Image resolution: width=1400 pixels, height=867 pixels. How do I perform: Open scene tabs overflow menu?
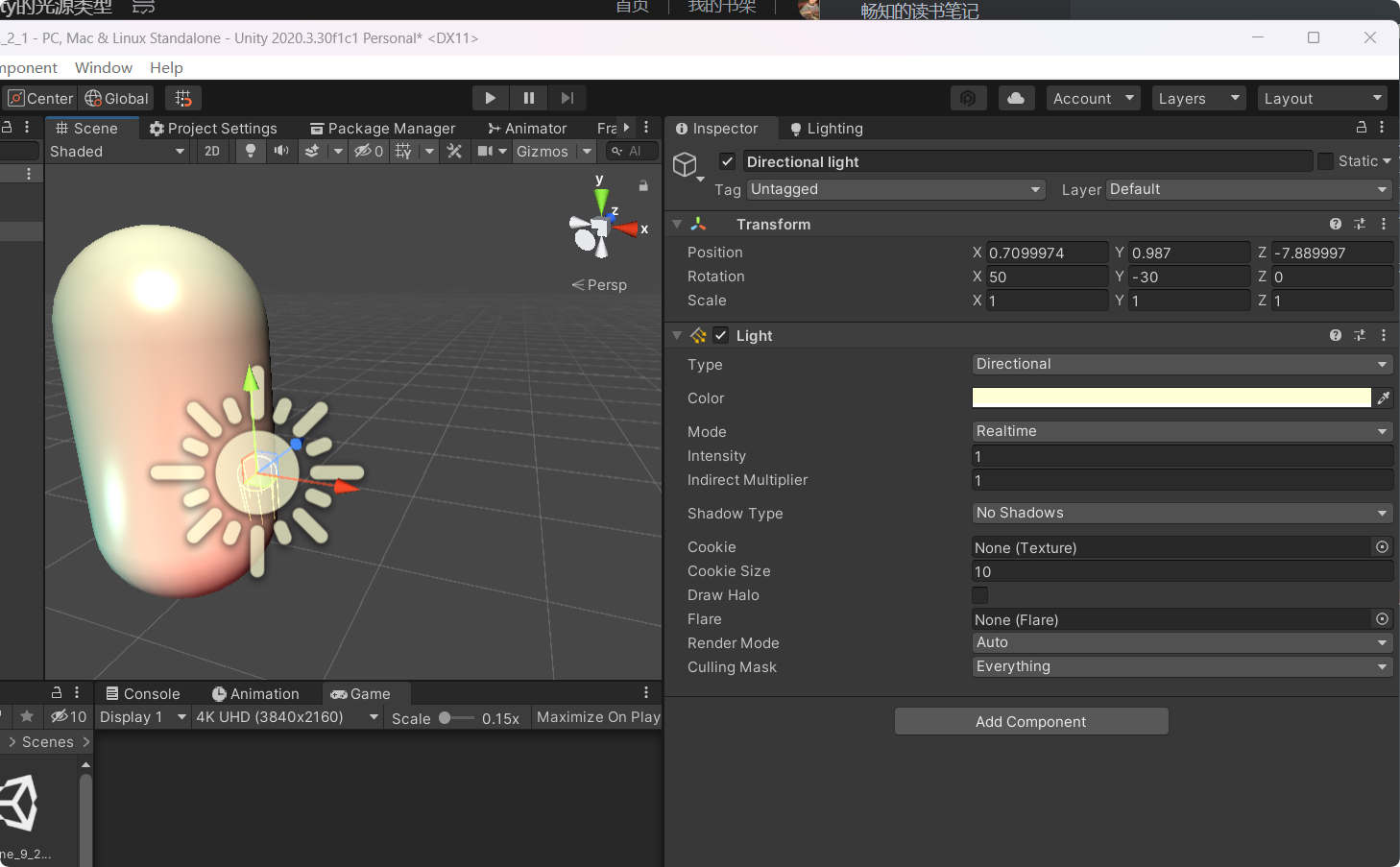click(646, 128)
